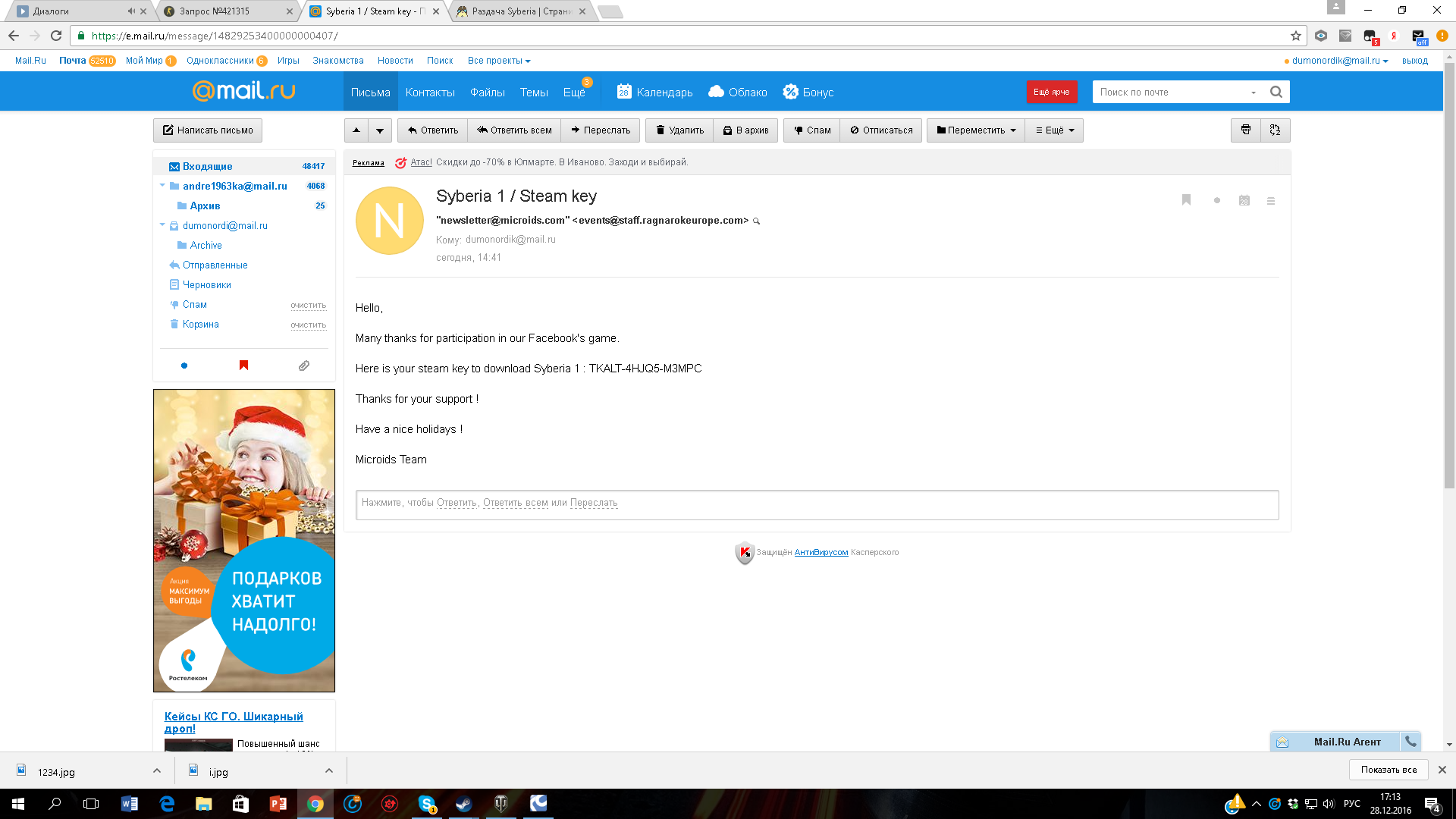Filter unread messages with the blue dot
Viewport: 1456px width, 819px height.
coord(184,366)
